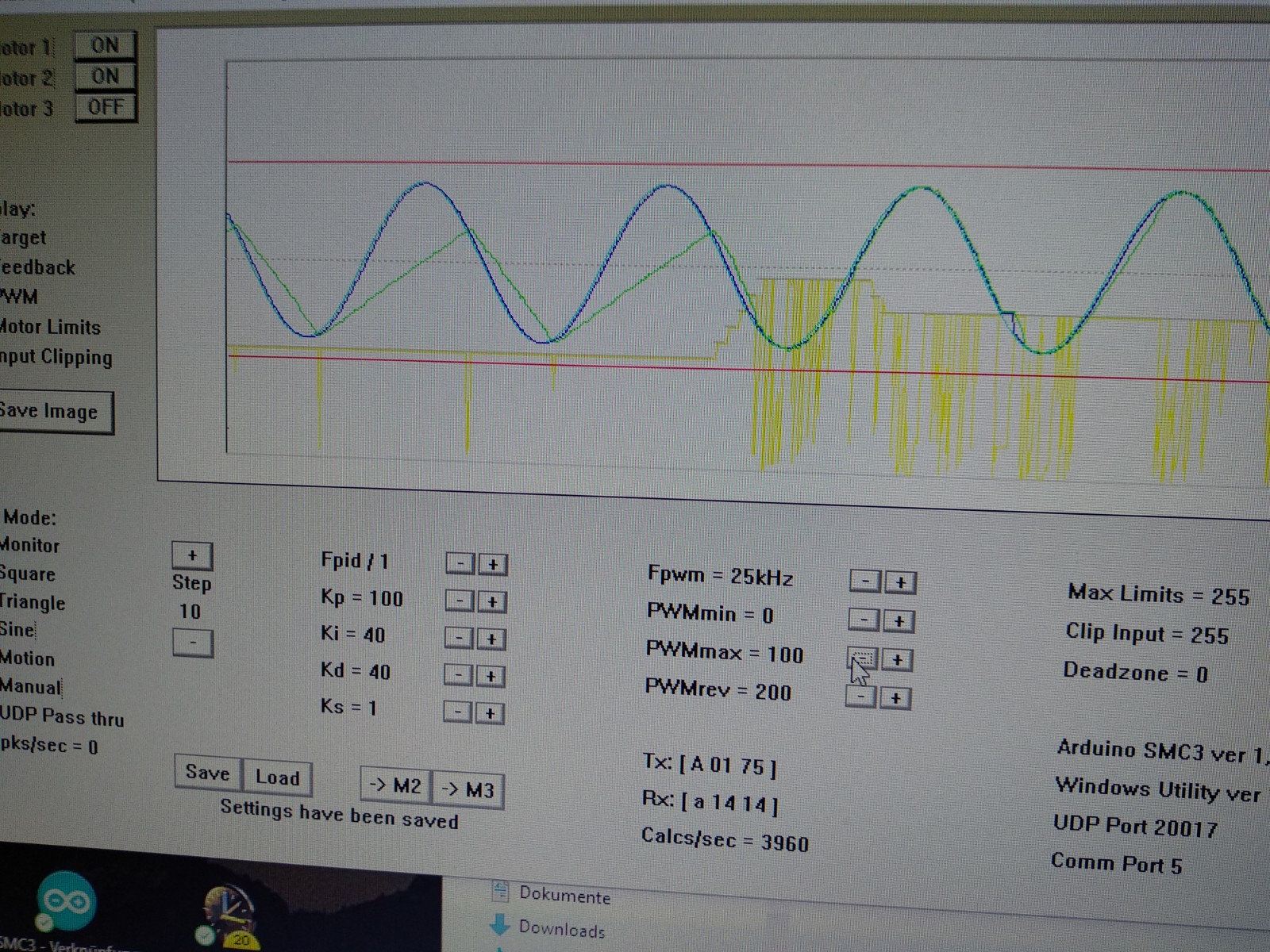Save the current motor settings

208,773
